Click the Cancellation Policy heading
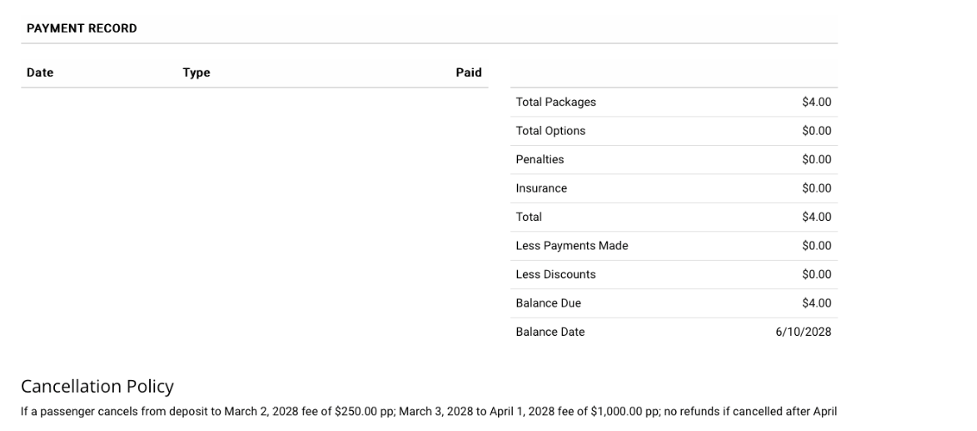The height and width of the screenshot is (431, 977). [97, 387]
